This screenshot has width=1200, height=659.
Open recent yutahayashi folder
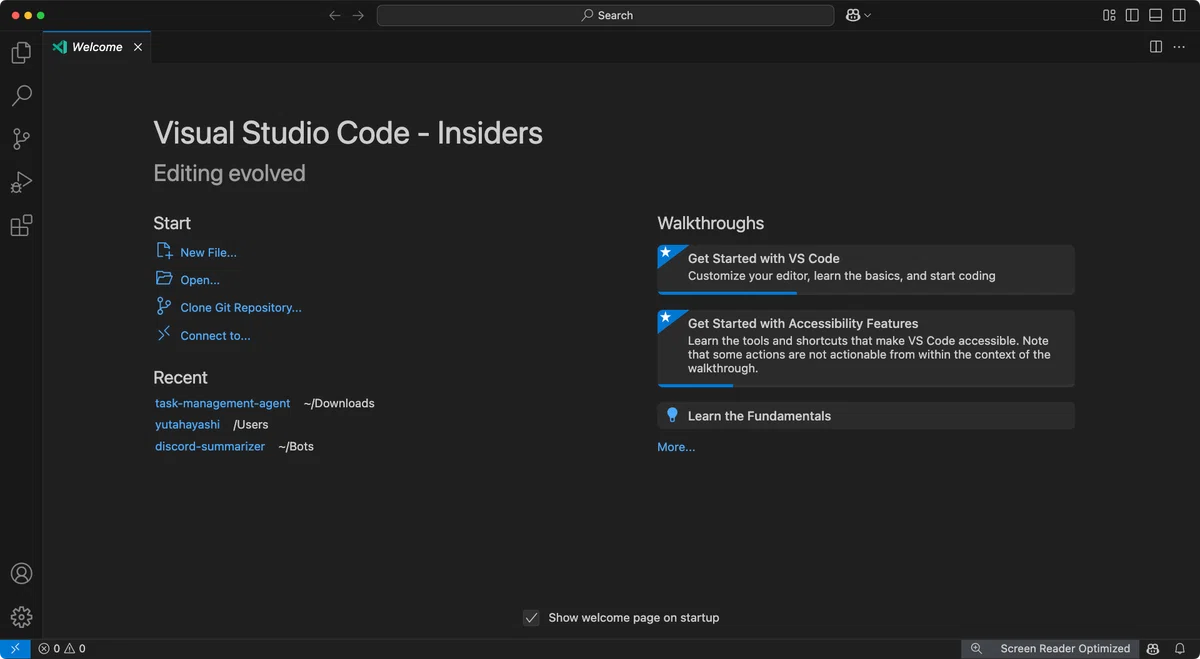[187, 424]
